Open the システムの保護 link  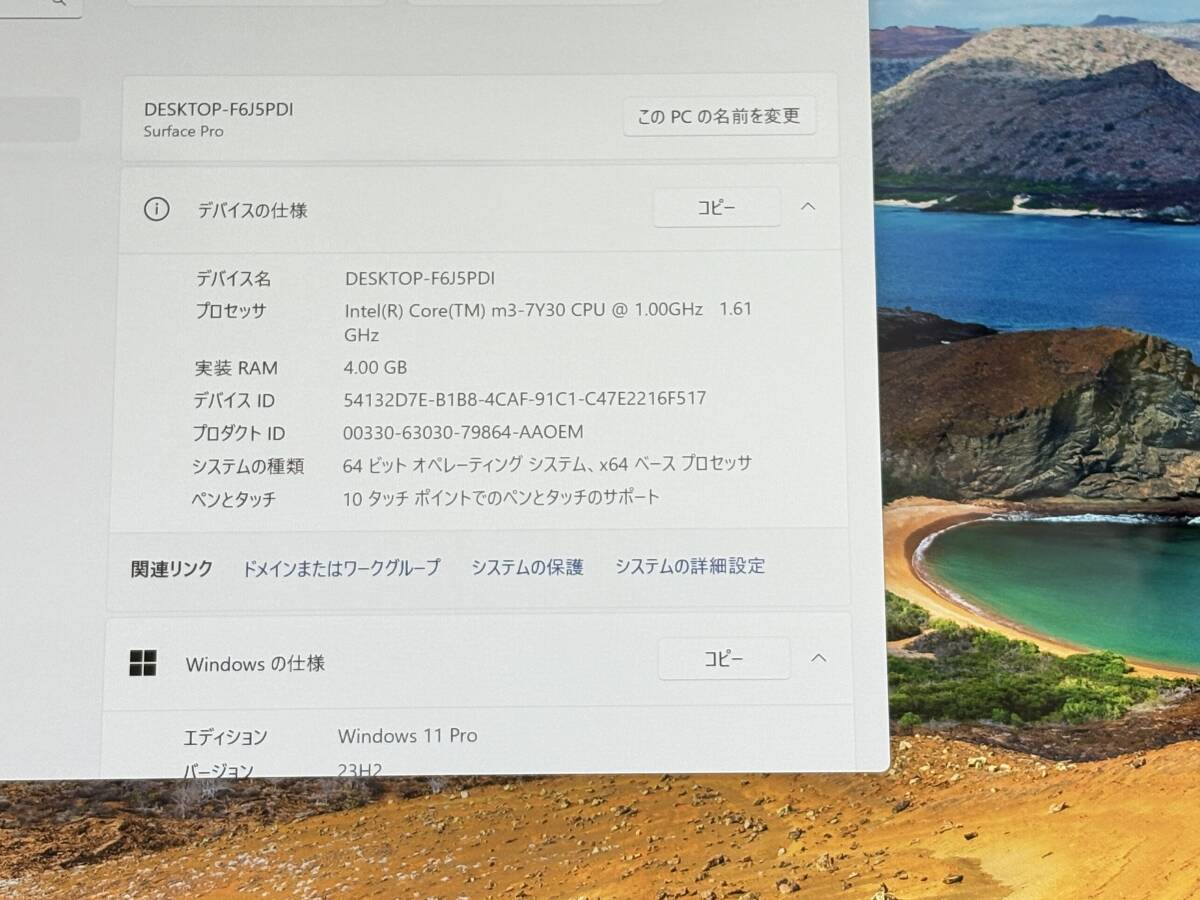point(527,567)
